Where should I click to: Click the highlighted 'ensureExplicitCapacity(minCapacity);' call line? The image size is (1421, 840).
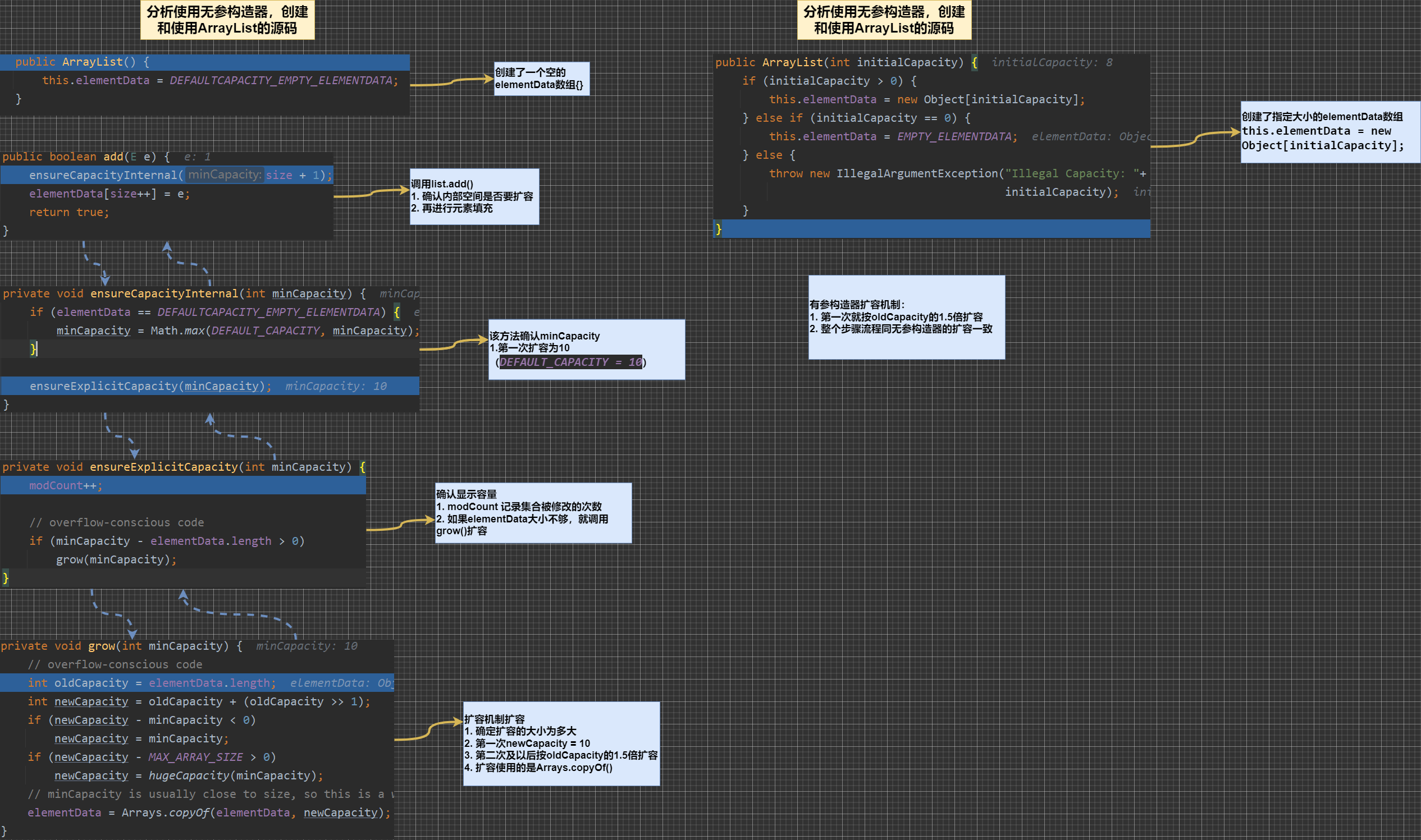coord(209,386)
